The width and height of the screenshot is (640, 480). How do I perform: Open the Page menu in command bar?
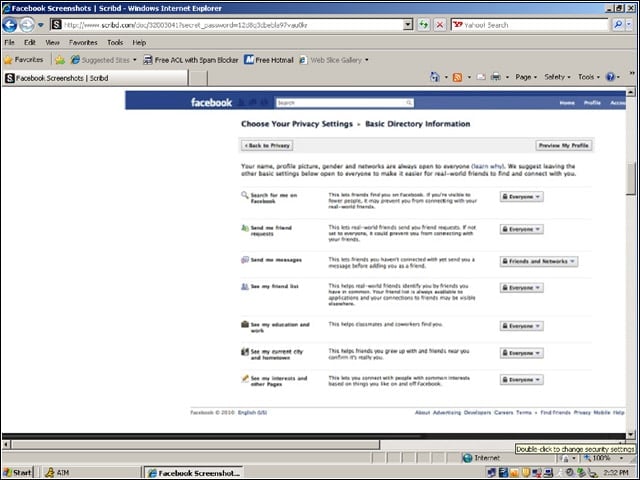(x=526, y=77)
